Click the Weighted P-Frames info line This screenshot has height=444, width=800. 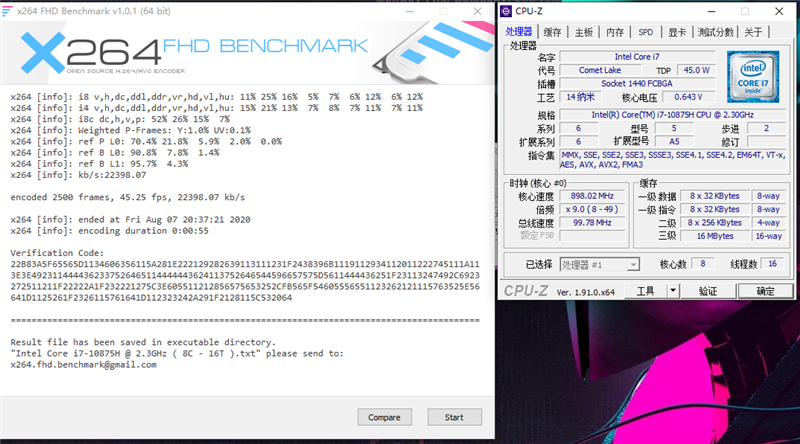pos(130,130)
